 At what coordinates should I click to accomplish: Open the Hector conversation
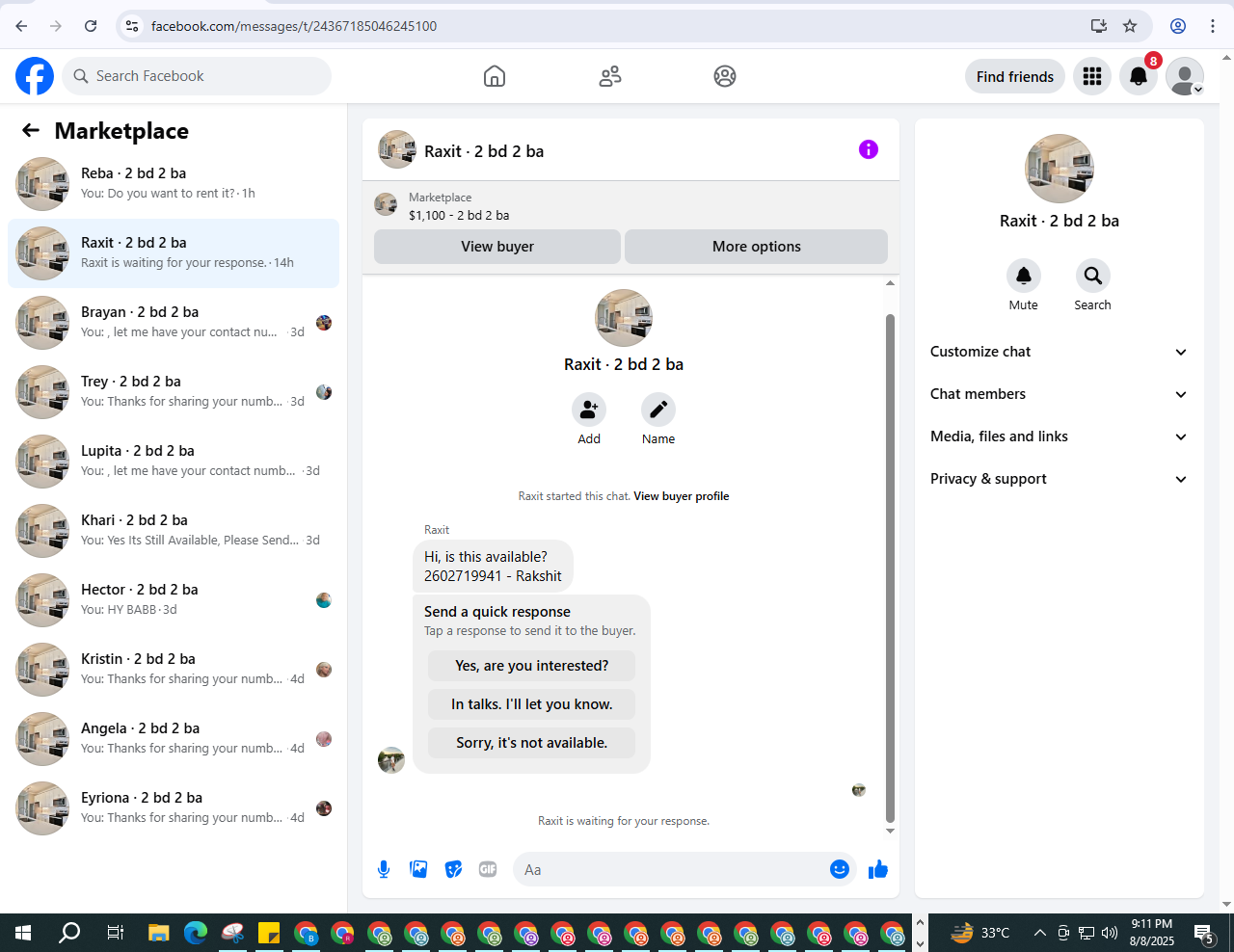[174, 600]
